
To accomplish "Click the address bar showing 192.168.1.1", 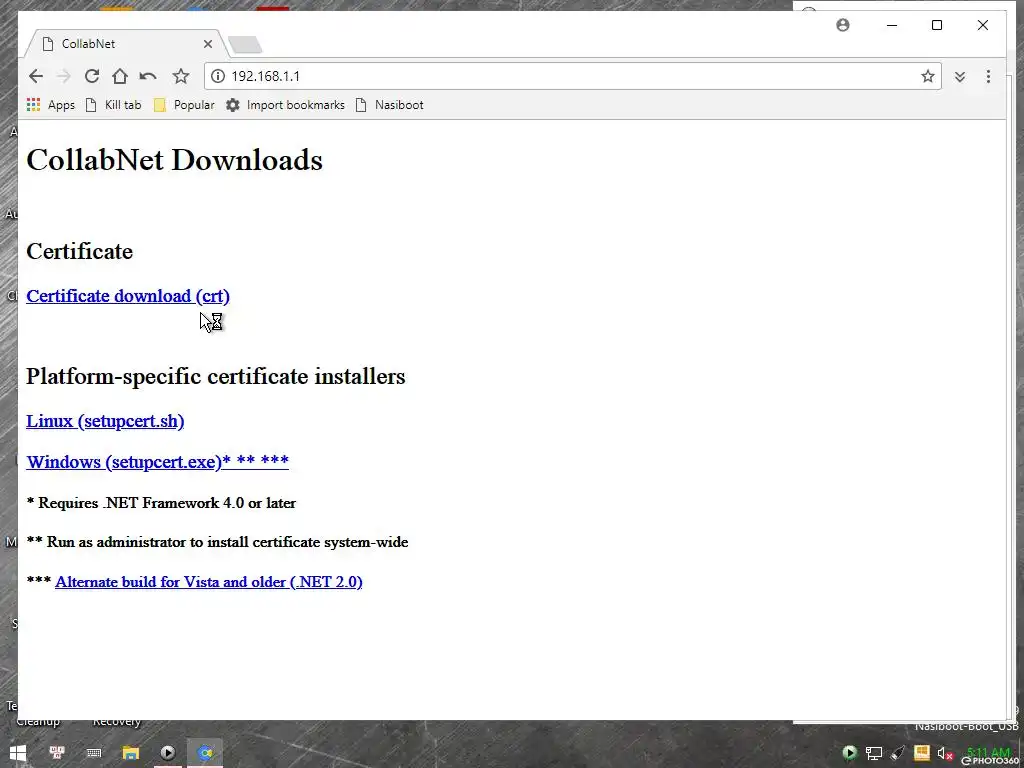I will (x=573, y=76).
